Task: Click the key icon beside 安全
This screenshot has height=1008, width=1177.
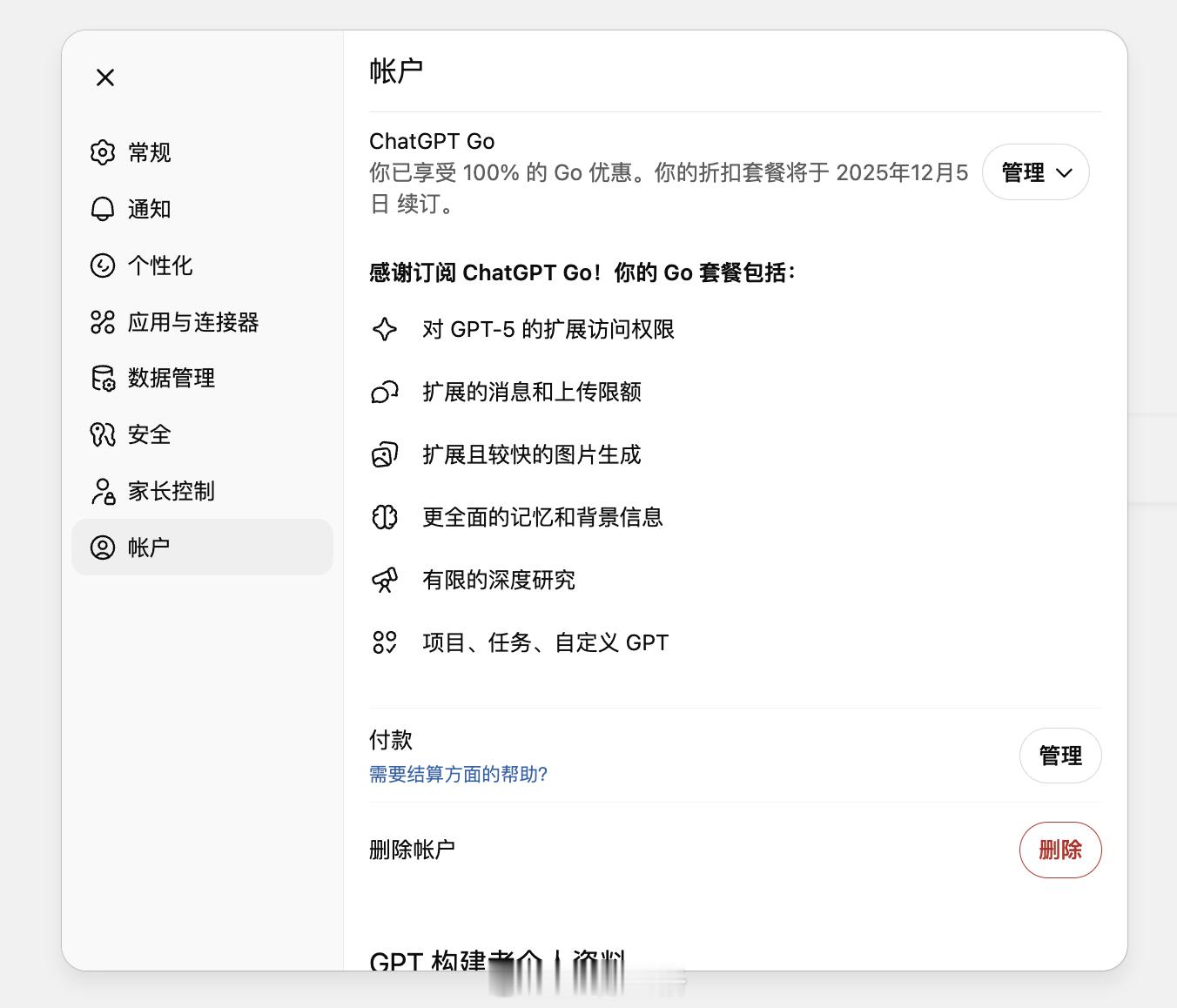Action: (x=103, y=434)
